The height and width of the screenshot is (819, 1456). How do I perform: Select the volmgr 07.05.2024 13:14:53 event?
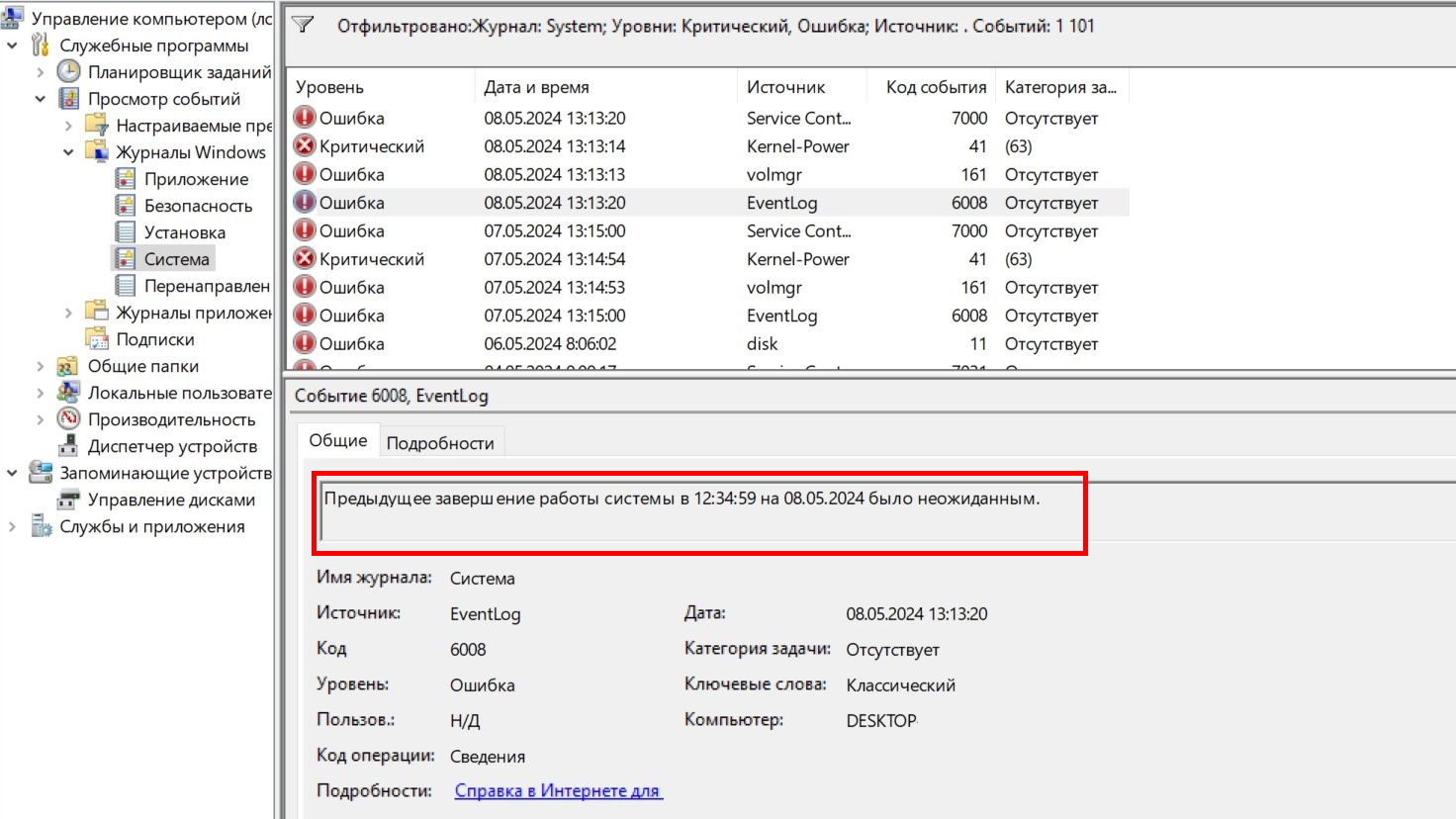[x=708, y=287]
